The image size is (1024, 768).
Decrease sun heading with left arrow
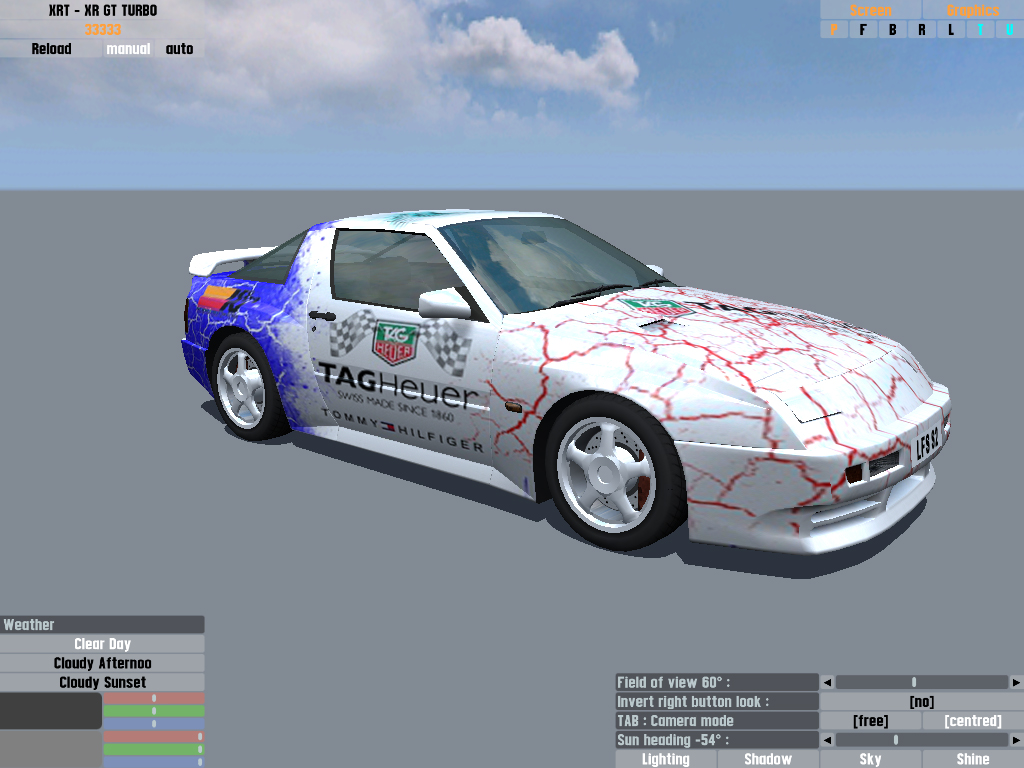coord(827,740)
